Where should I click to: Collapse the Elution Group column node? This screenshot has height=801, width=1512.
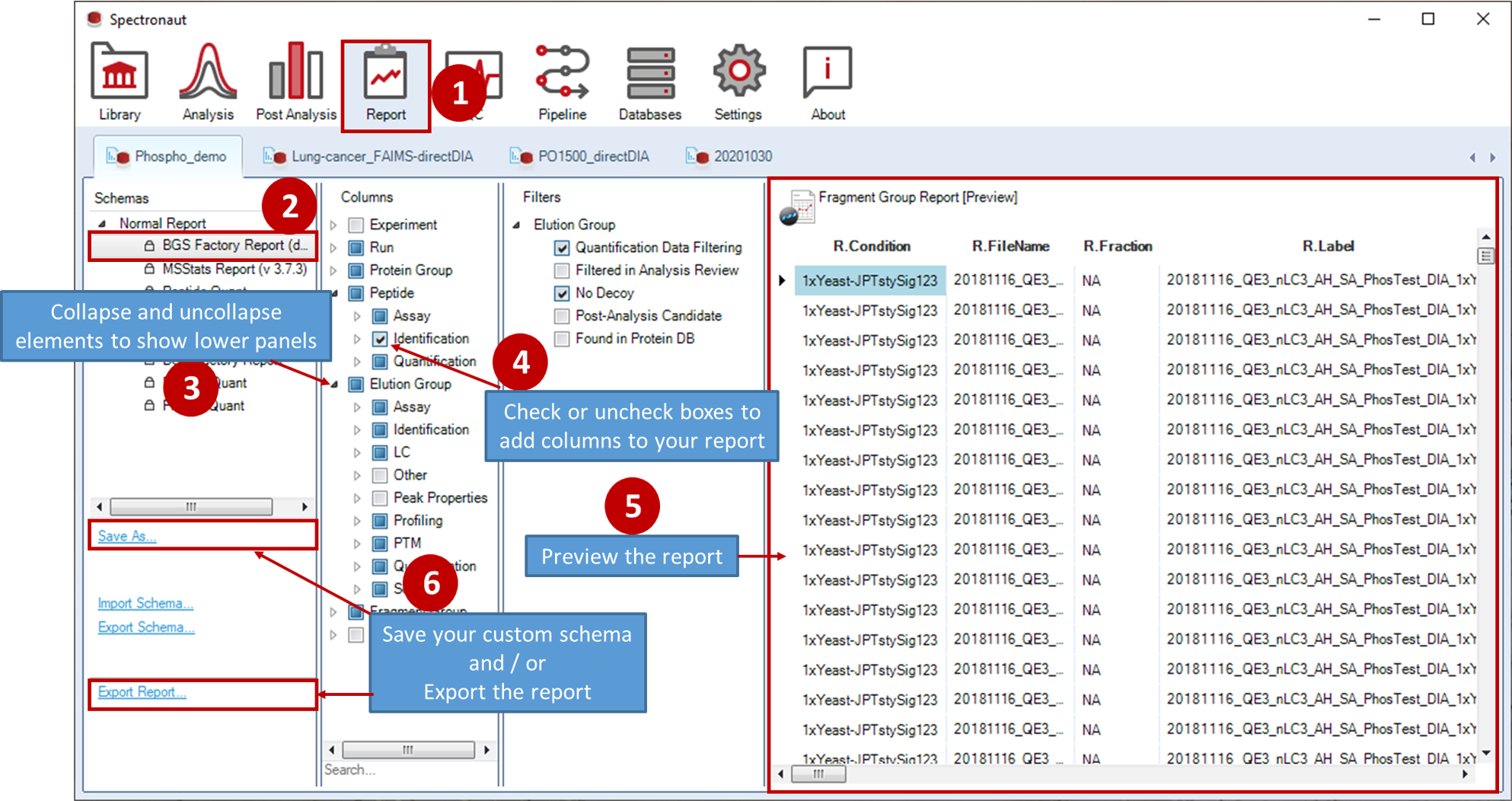333,385
